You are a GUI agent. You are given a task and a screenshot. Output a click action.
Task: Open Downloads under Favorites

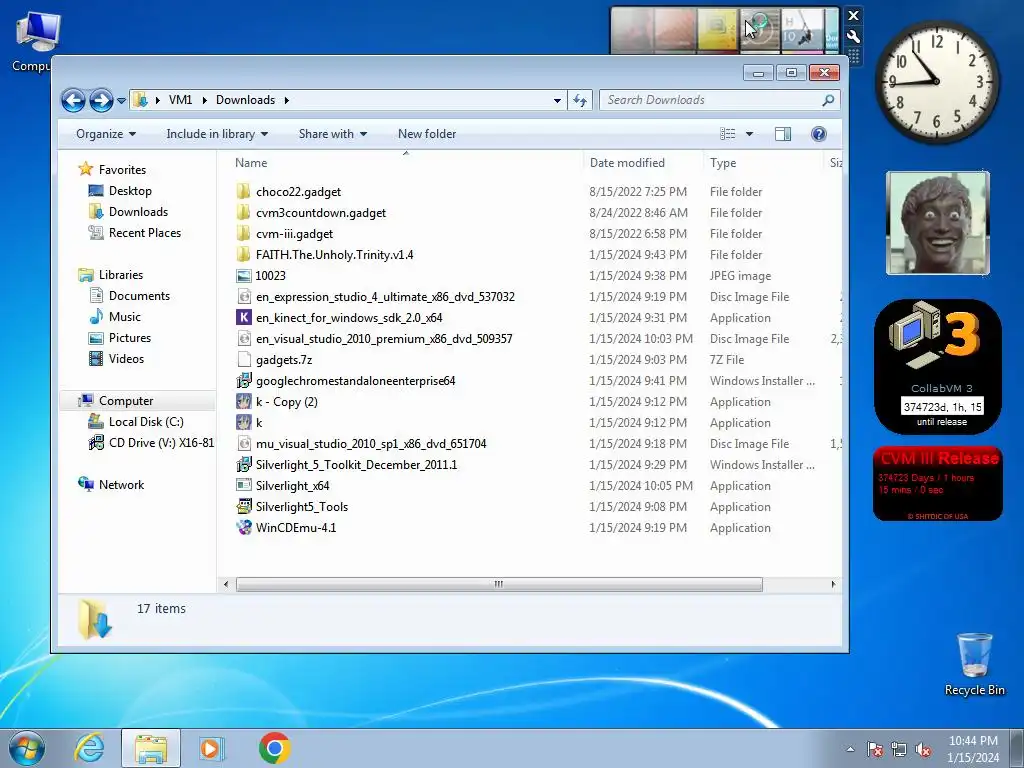point(138,212)
